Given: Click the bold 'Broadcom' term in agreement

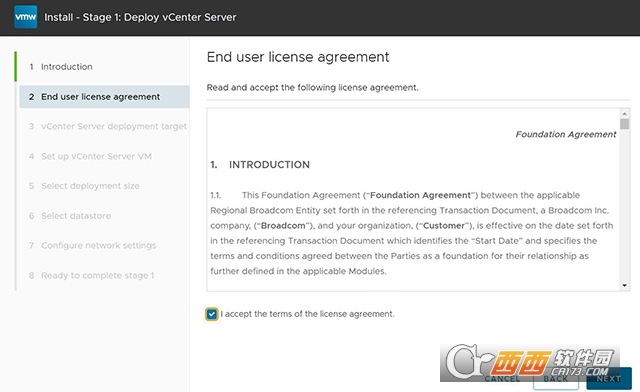Looking at the screenshot, I should 283,226.
